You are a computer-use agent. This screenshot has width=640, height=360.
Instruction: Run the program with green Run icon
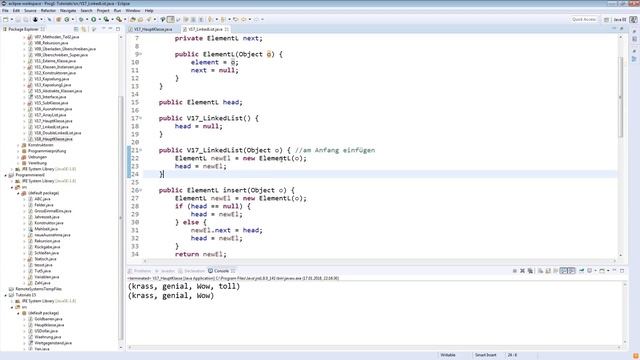click(x=93, y=19)
